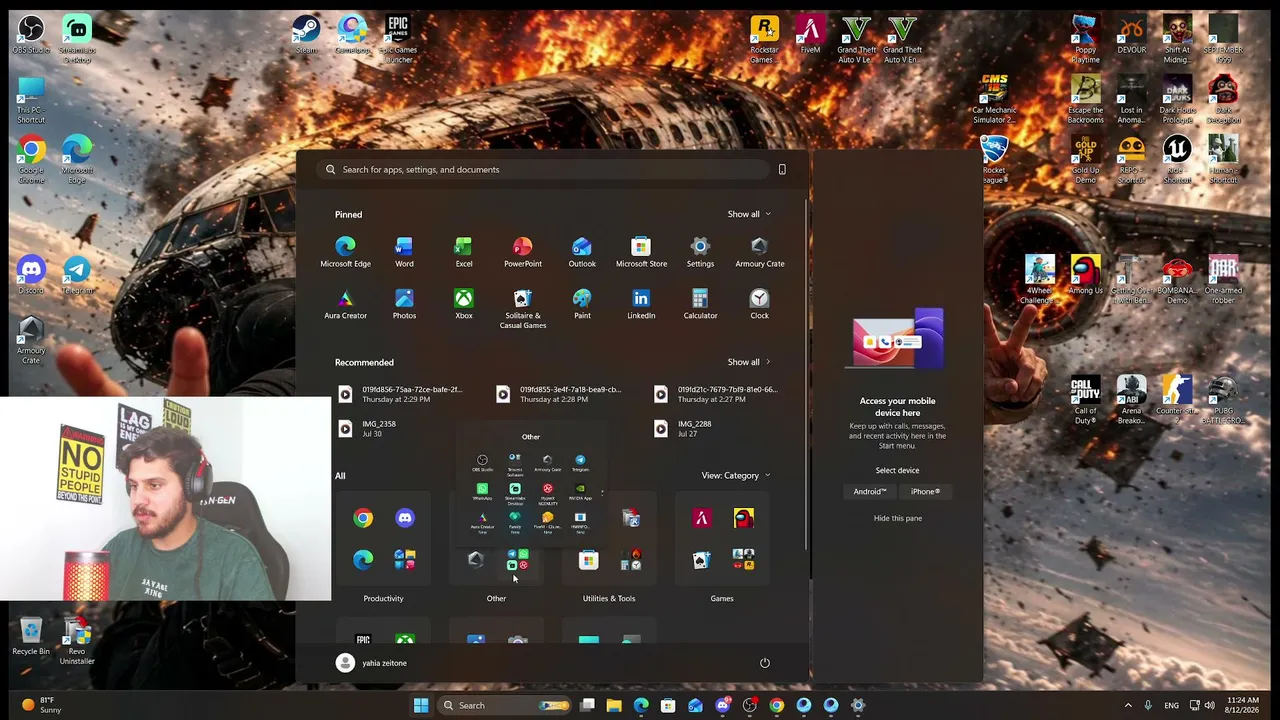Click the microphone icon in system tray
1280x720 pixels.
(x=1148, y=705)
